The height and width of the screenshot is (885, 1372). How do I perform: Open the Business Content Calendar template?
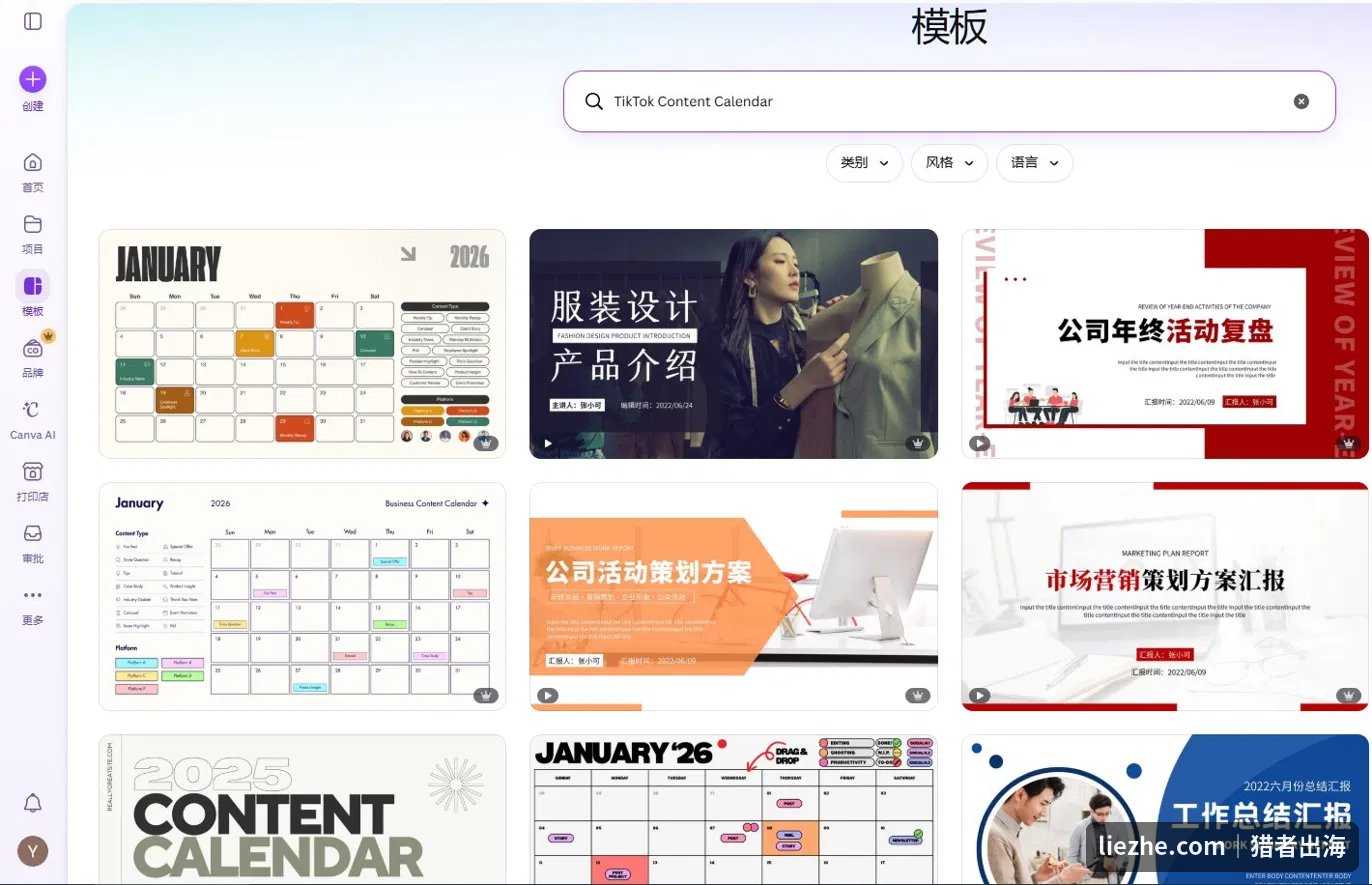(x=302, y=597)
